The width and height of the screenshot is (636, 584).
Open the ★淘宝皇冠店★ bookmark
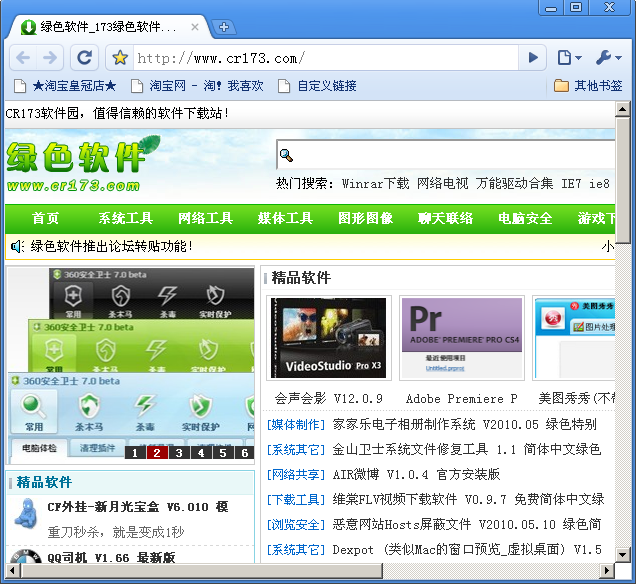click(65, 86)
